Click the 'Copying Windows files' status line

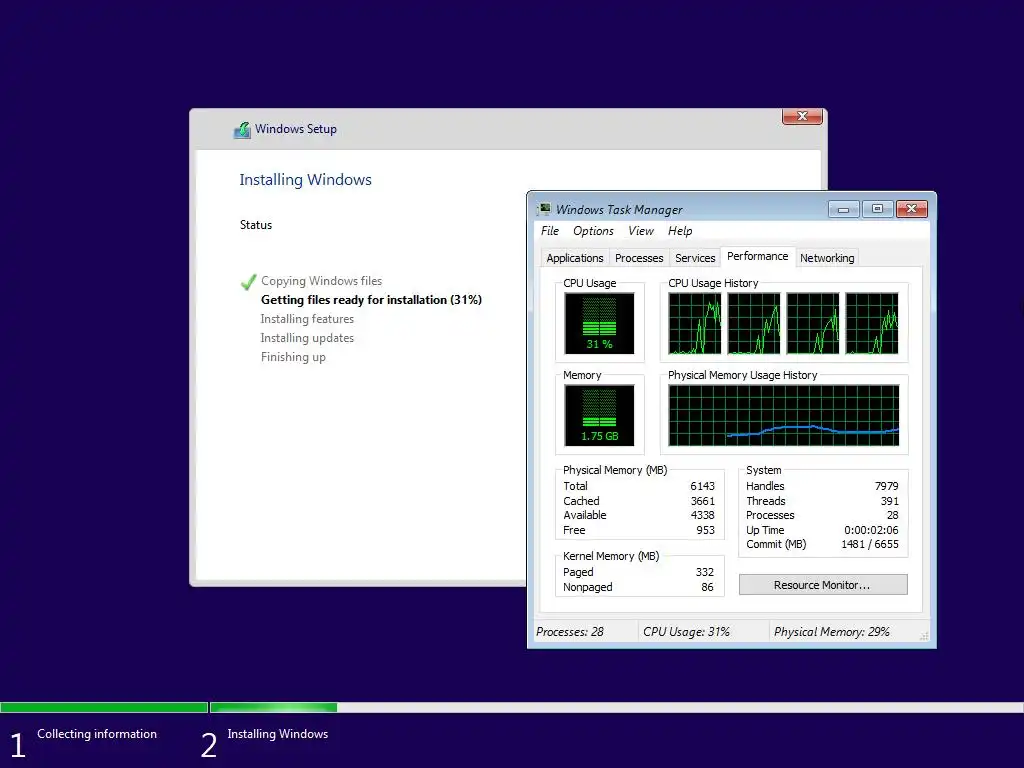tap(321, 281)
